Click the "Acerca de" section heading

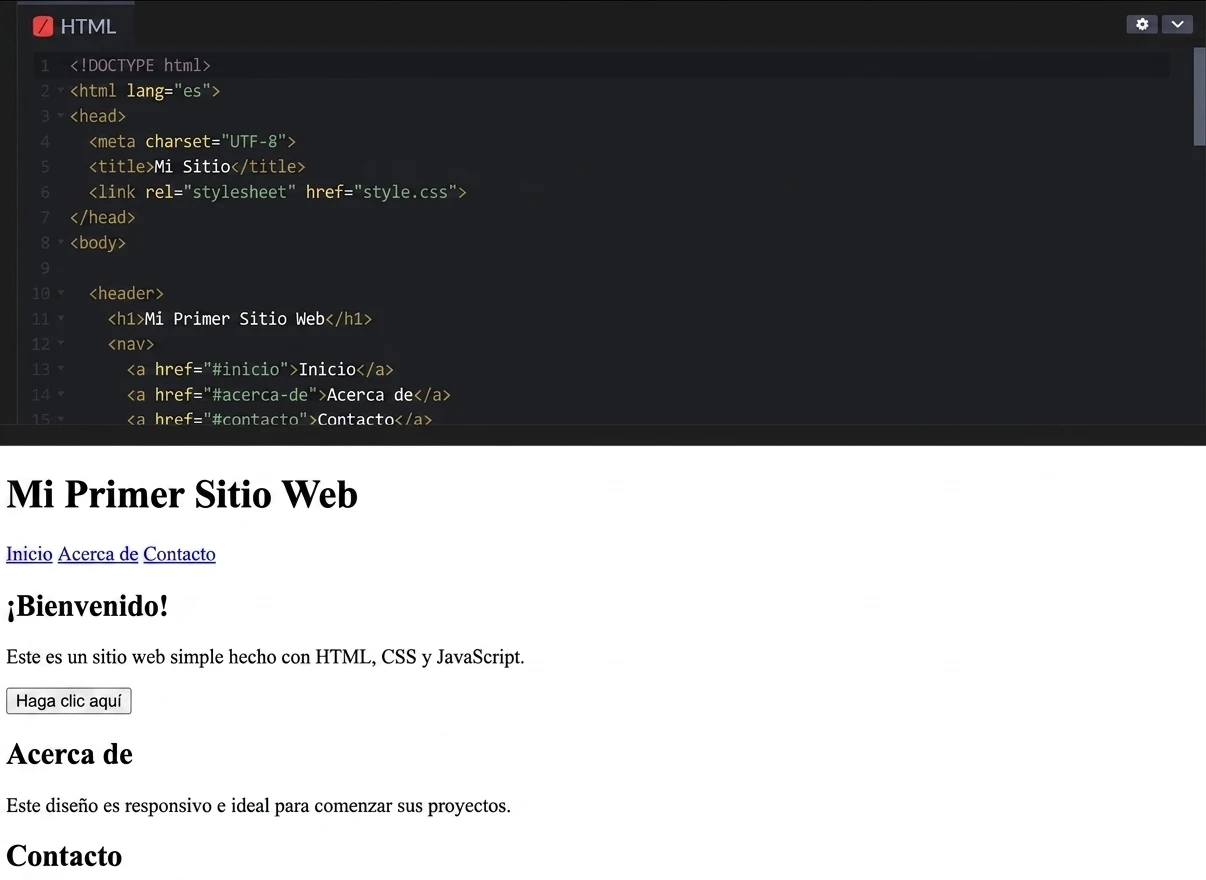pyautogui.click(x=70, y=754)
